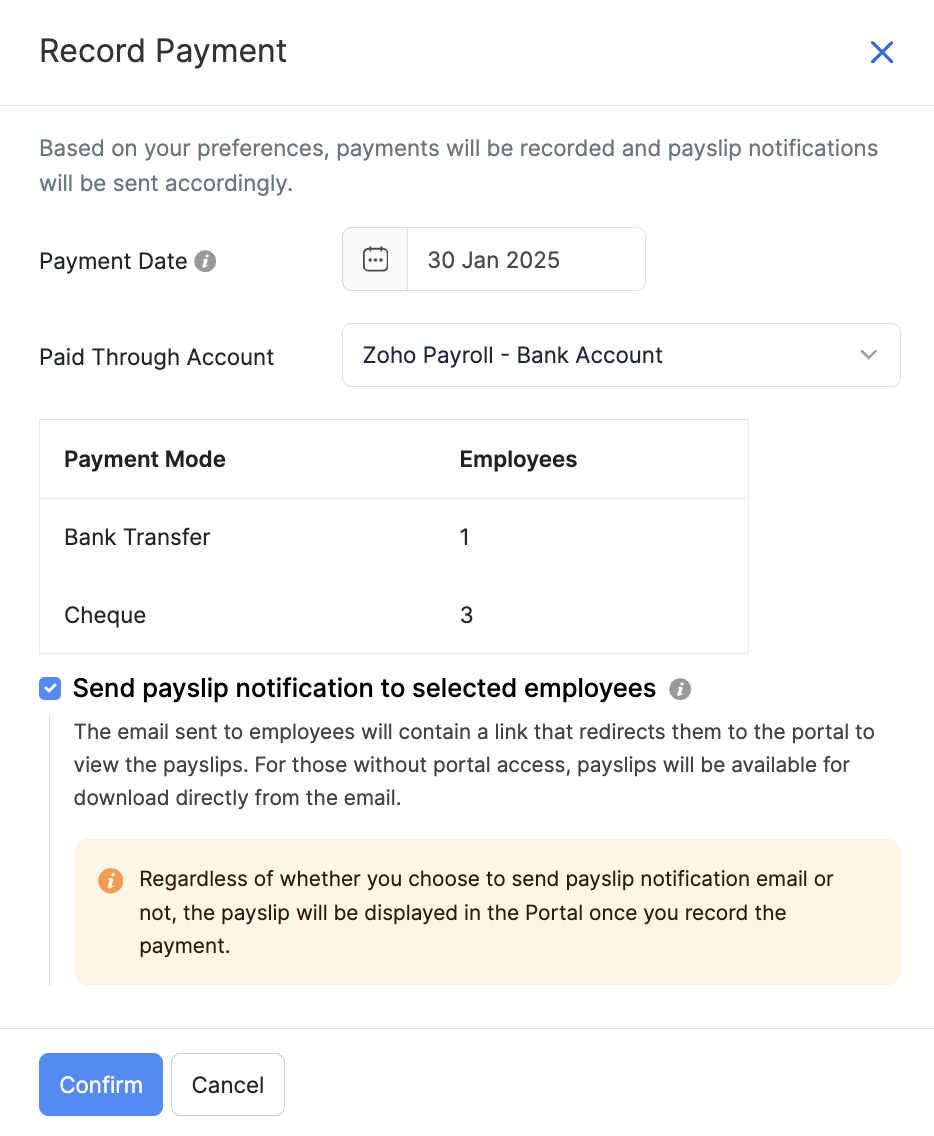Click the Confirm button

100,1084
